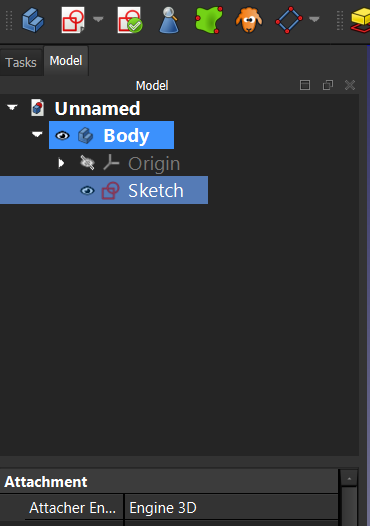Collapse the Unnamed document tree node
370x526 pixels.
(x=12, y=107)
